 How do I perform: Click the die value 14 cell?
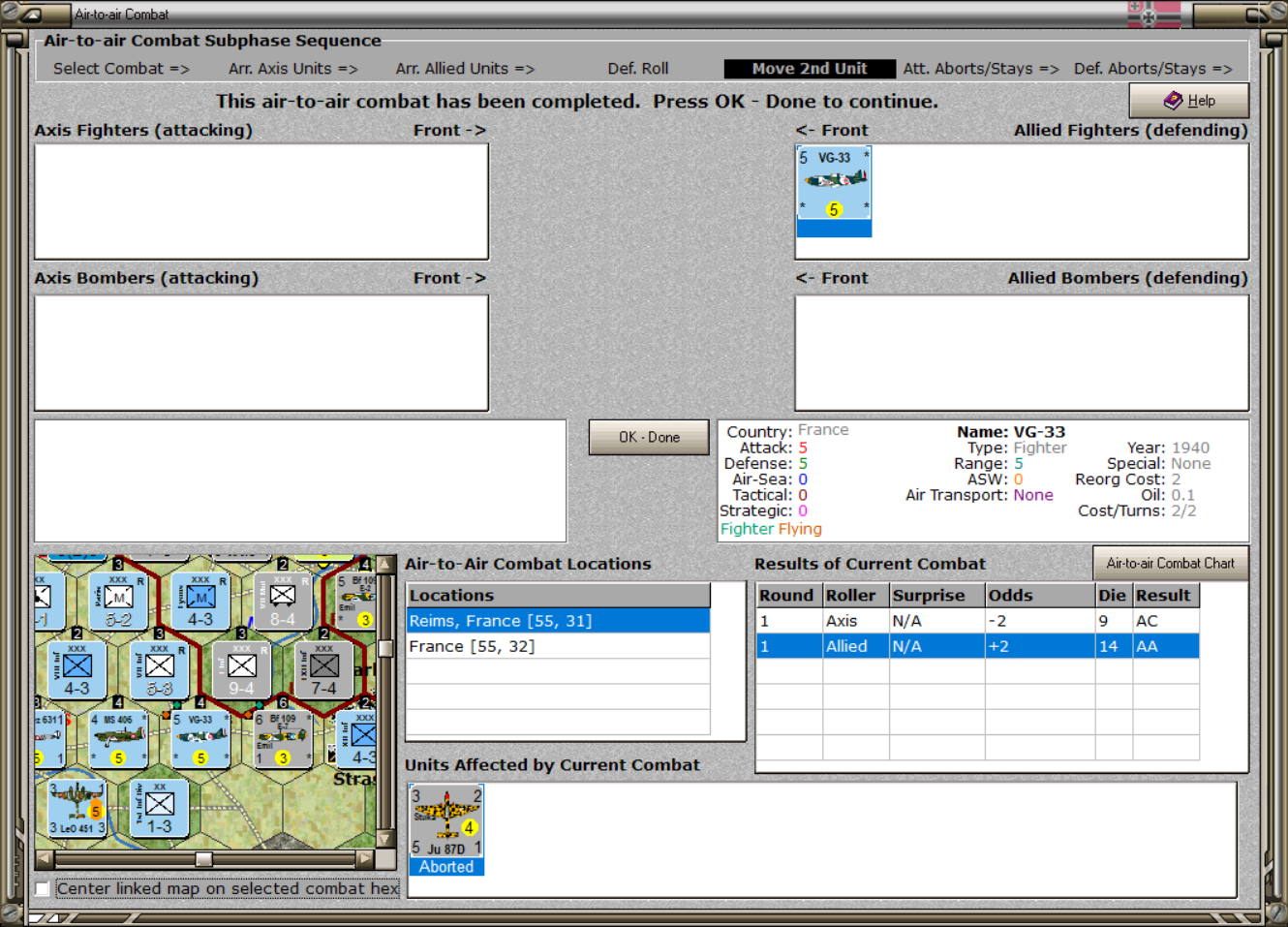(1114, 646)
